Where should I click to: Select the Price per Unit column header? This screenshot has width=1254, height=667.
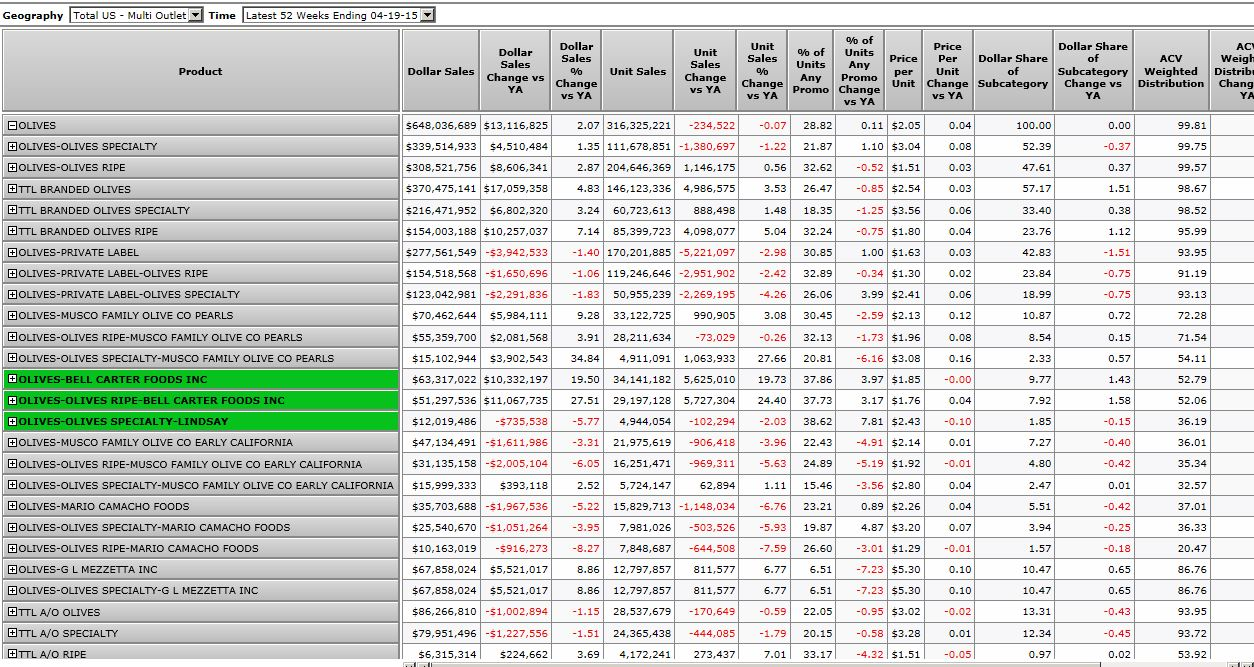903,71
